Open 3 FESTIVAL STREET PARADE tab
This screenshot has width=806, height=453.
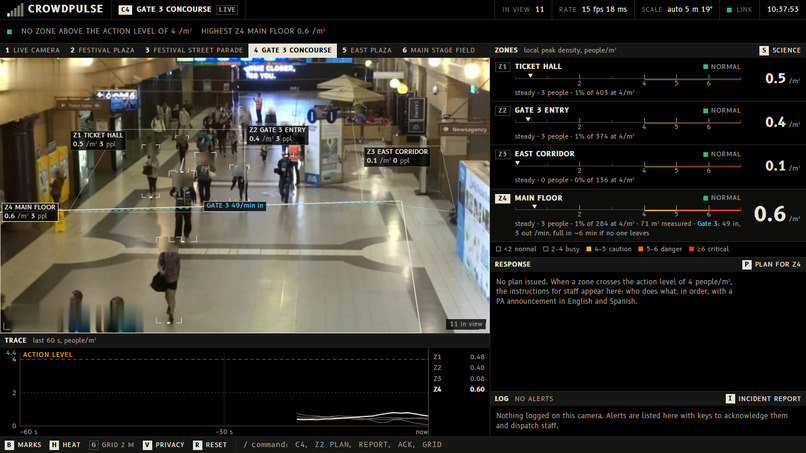pyautogui.click(x=194, y=50)
